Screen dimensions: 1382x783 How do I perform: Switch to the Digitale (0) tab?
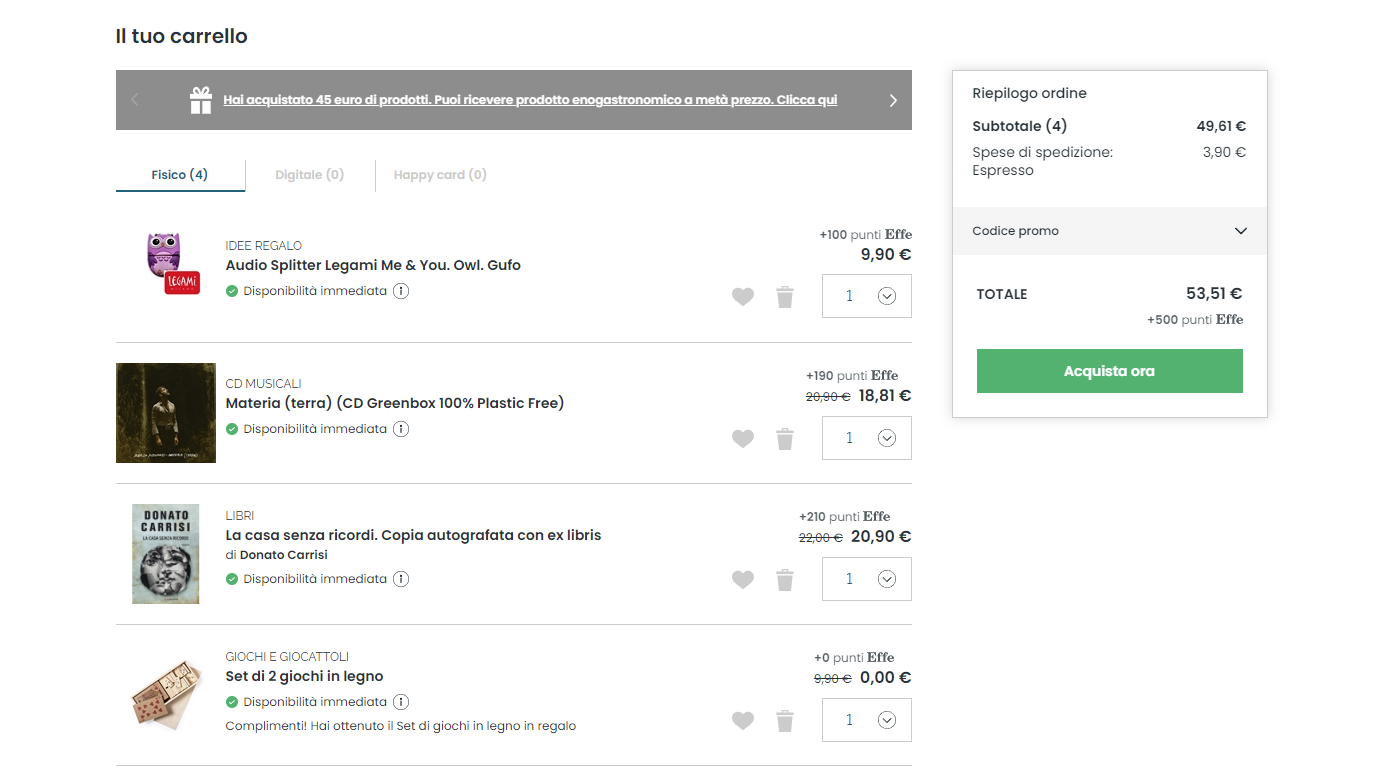click(309, 175)
